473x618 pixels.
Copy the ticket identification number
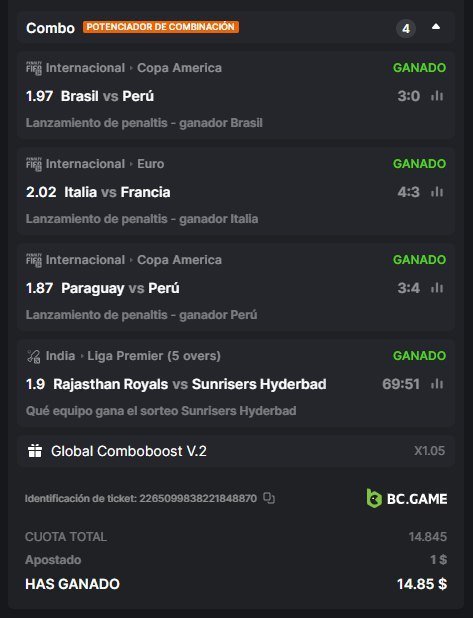coord(269,498)
